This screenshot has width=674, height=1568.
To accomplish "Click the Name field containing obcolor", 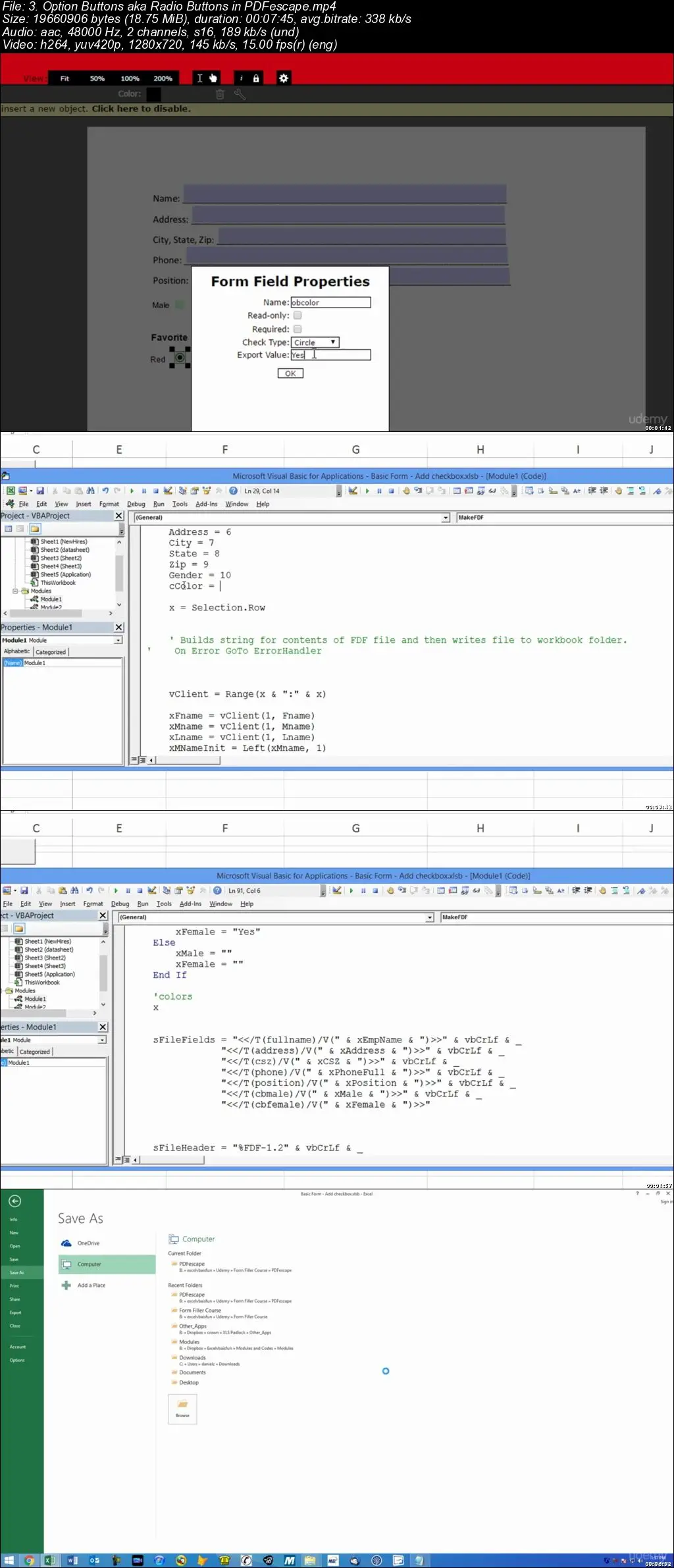I will (330, 303).
